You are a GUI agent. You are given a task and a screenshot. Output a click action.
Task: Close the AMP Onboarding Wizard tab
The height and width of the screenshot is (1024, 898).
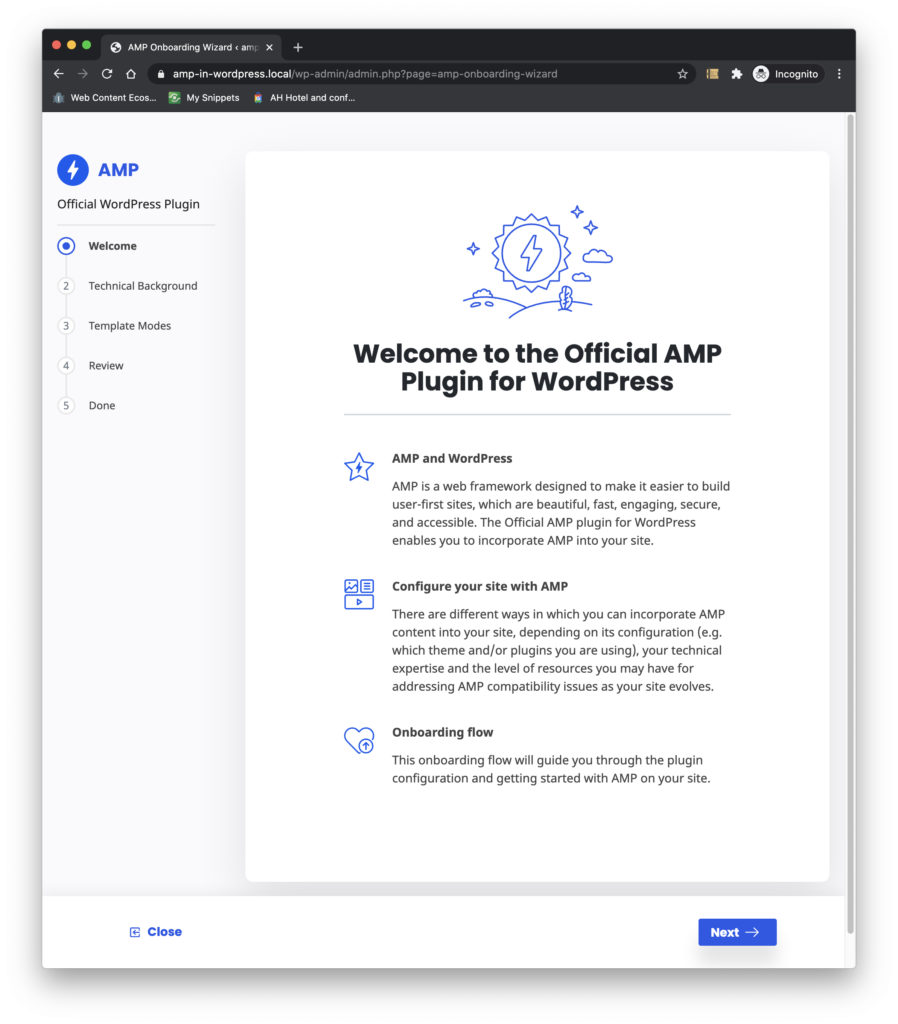point(269,47)
